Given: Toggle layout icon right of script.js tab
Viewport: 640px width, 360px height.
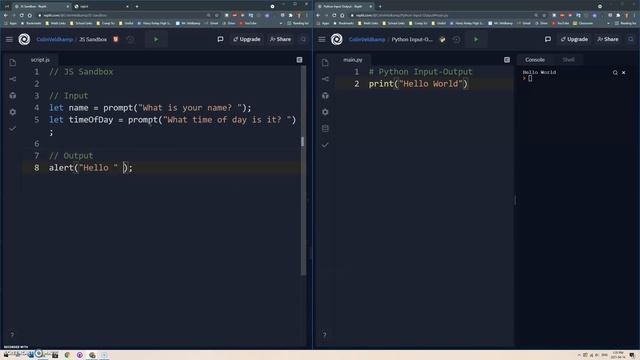Looking at the screenshot, I should pos(299,60).
